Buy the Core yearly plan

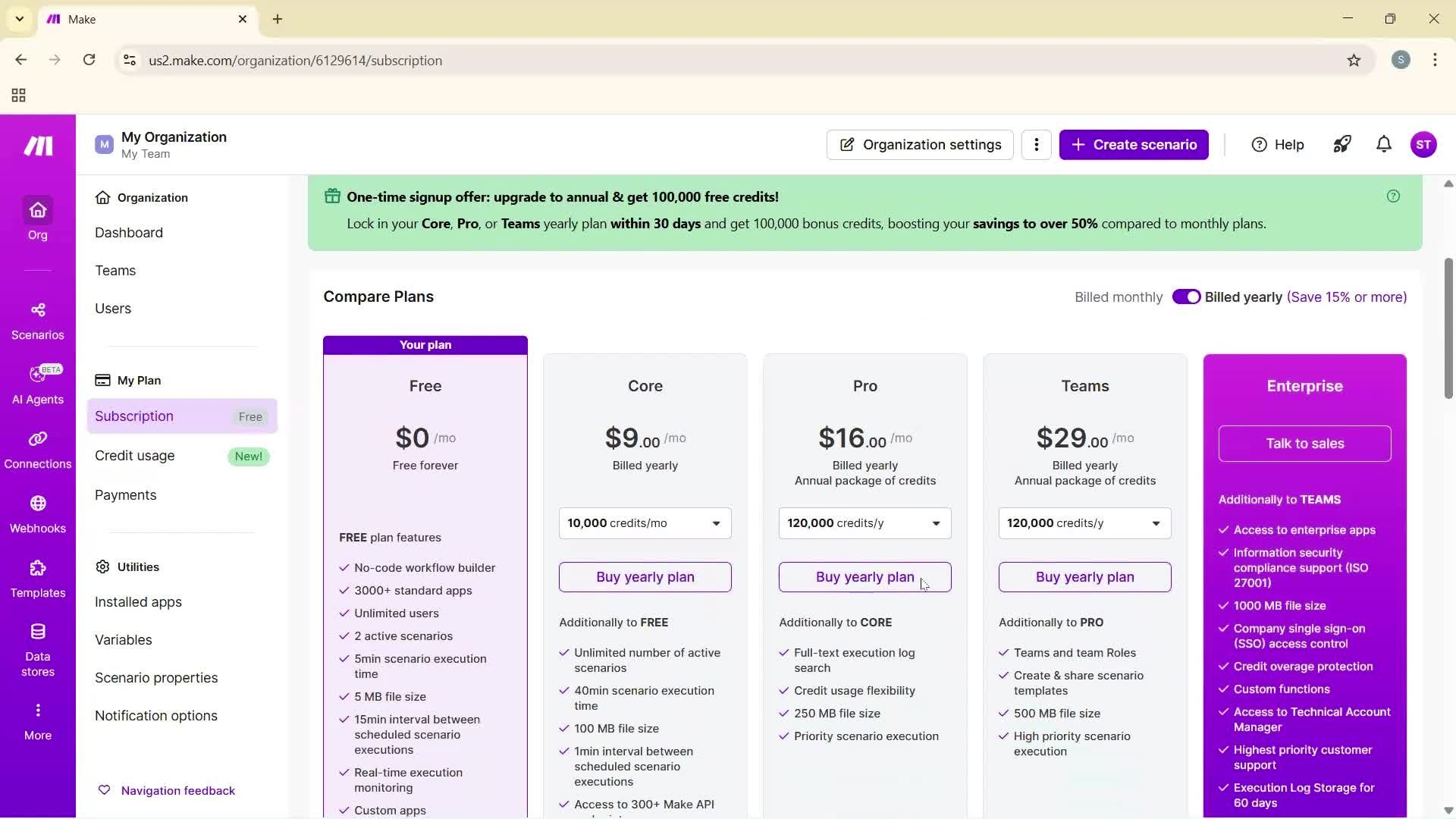[645, 576]
